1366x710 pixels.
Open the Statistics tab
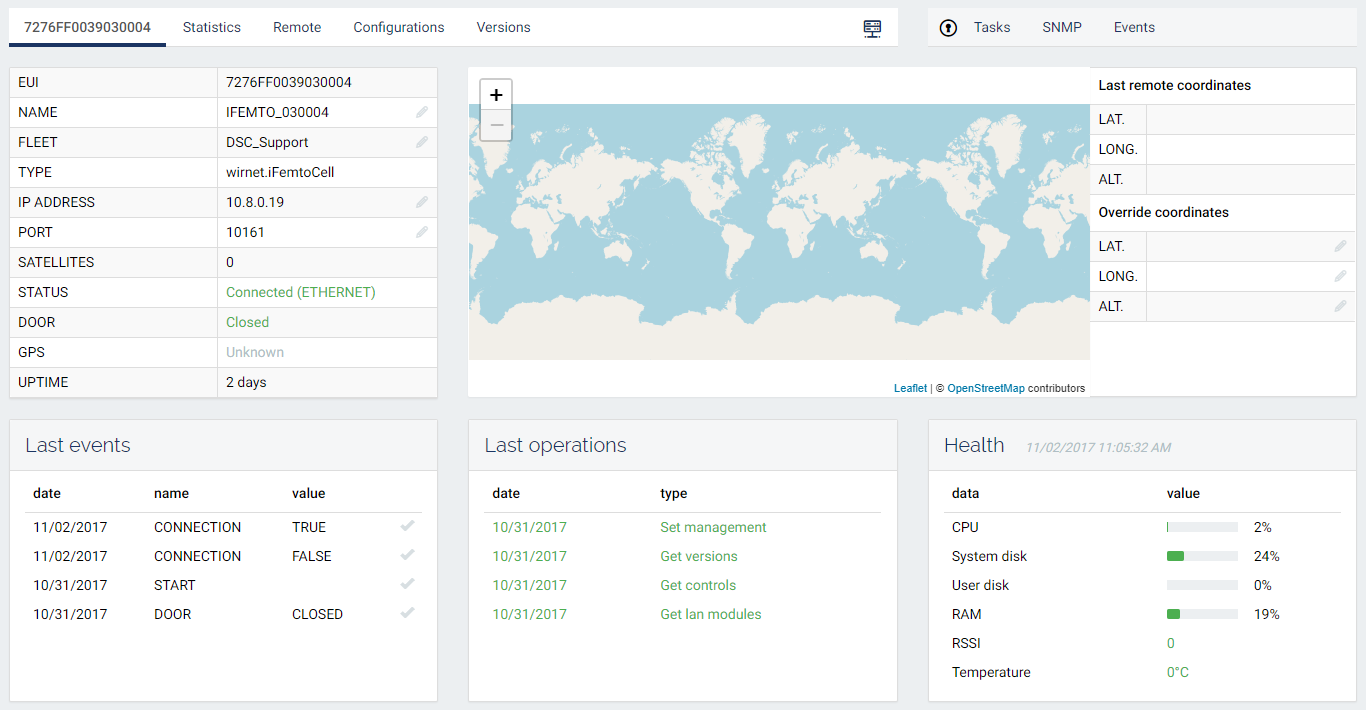(x=211, y=27)
